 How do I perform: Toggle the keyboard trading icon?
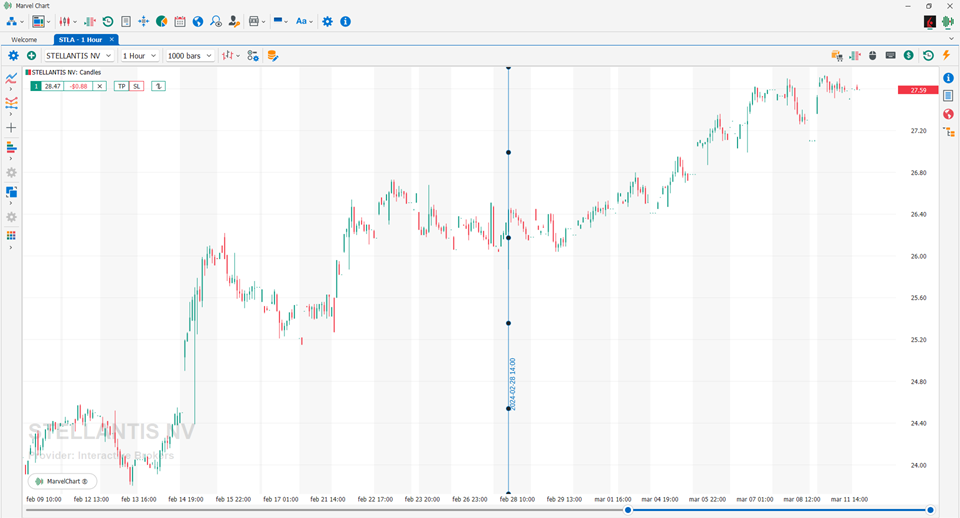[x=891, y=56]
